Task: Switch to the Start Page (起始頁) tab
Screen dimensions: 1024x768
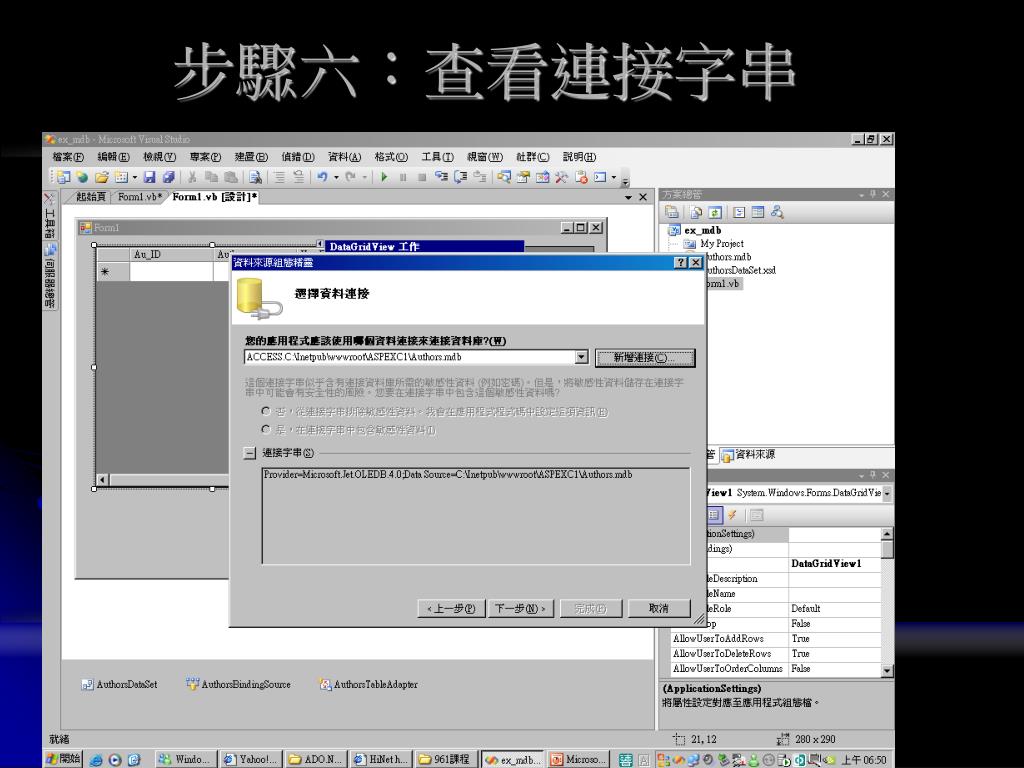Action: (x=90, y=197)
